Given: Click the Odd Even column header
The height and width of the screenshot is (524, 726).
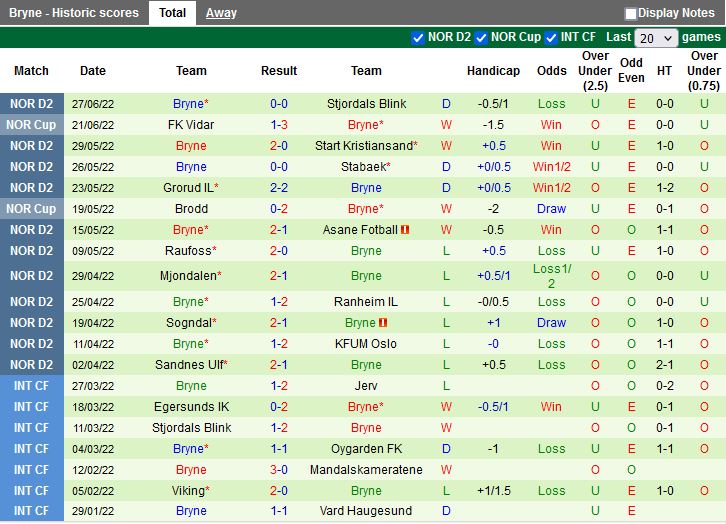Looking at the screenshot, I should coord(631,70).
